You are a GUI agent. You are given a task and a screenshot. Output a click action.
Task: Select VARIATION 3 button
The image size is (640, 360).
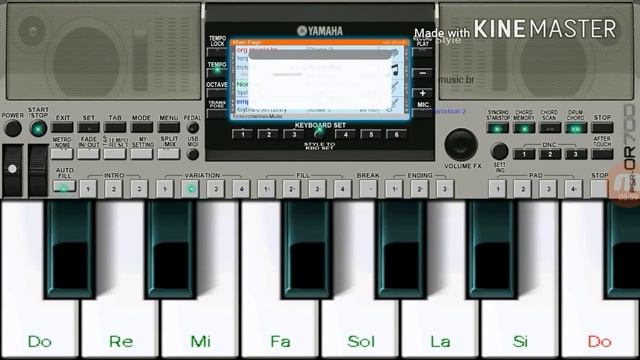(216, 189)
